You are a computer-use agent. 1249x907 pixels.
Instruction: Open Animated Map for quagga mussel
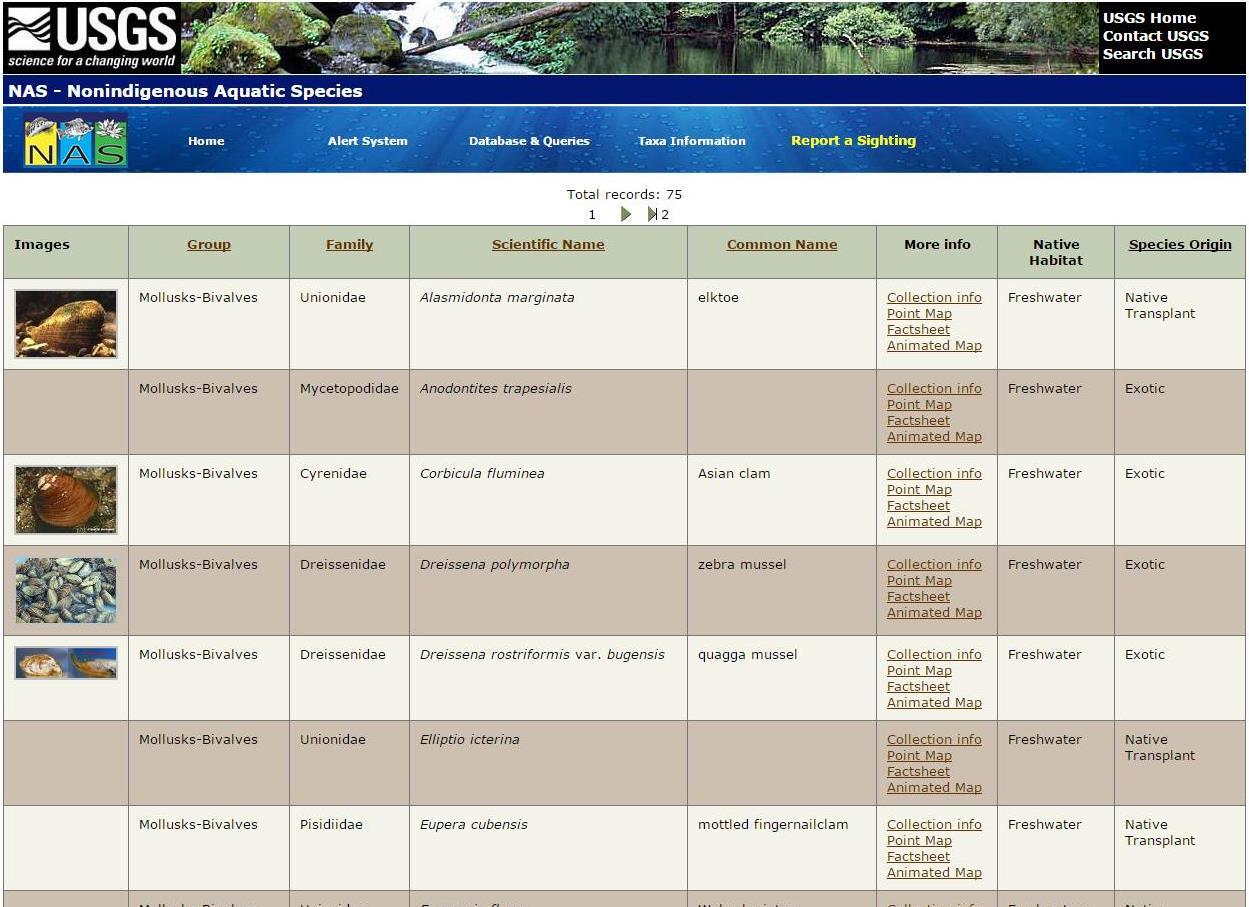pyautogui.click(x=934, y=702)
